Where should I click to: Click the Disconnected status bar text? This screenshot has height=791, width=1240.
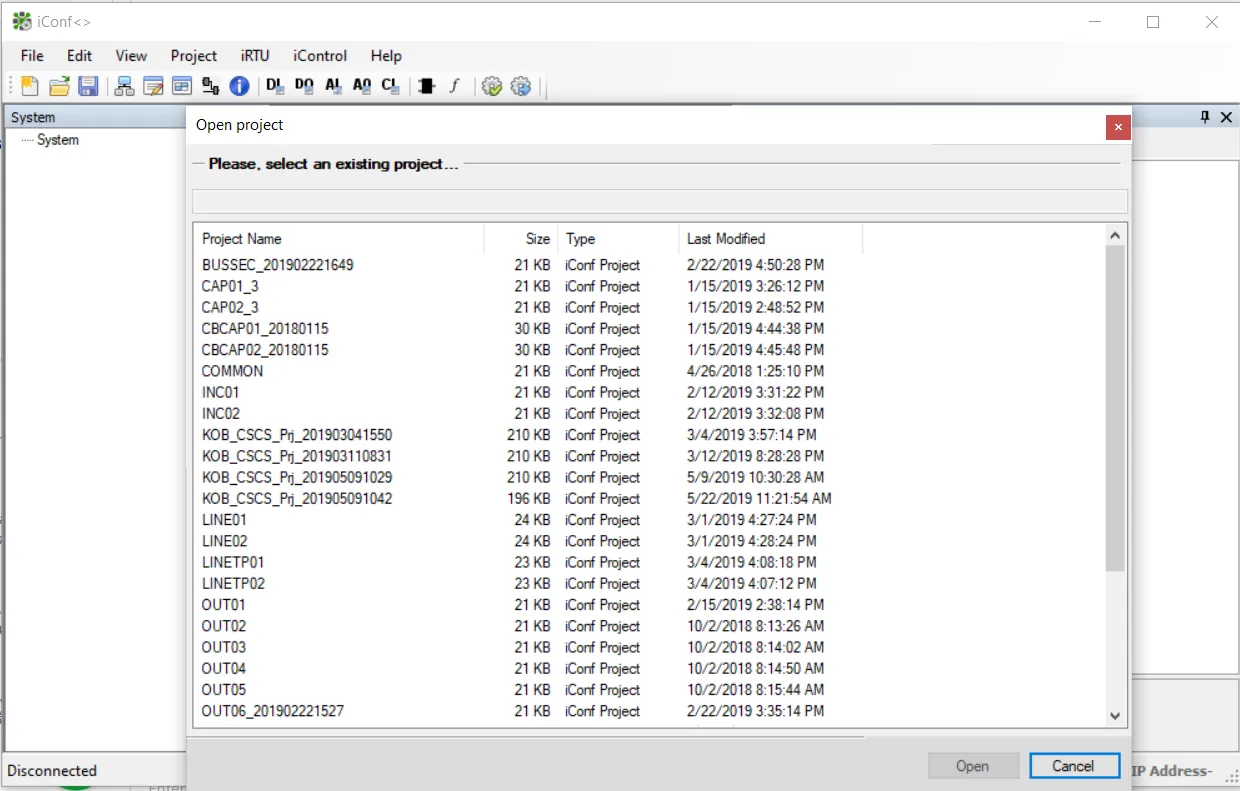[x=52, y=770]
